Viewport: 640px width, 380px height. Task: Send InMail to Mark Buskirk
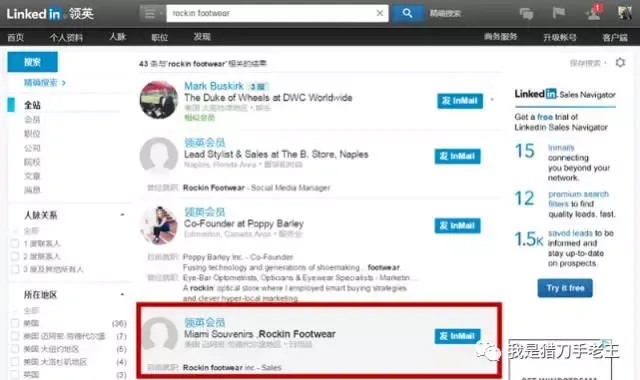(460, 101)
